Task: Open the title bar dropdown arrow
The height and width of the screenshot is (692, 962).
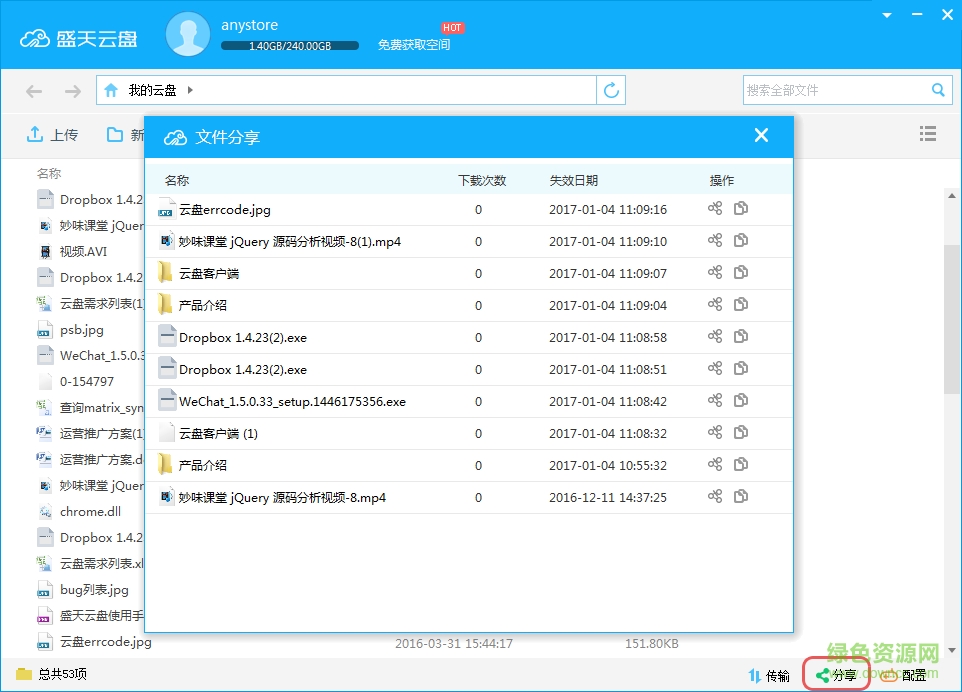Action: pos(884,15)
